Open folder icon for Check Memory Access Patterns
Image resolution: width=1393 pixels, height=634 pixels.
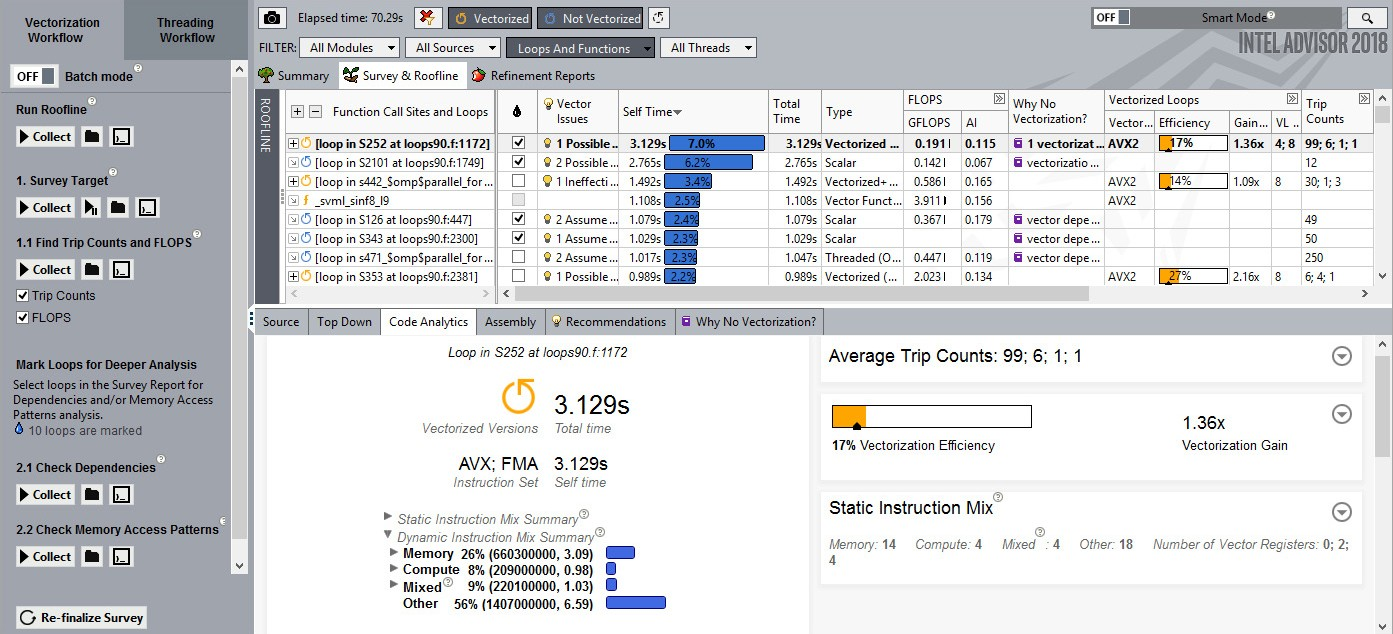click(x=92, y=557)
